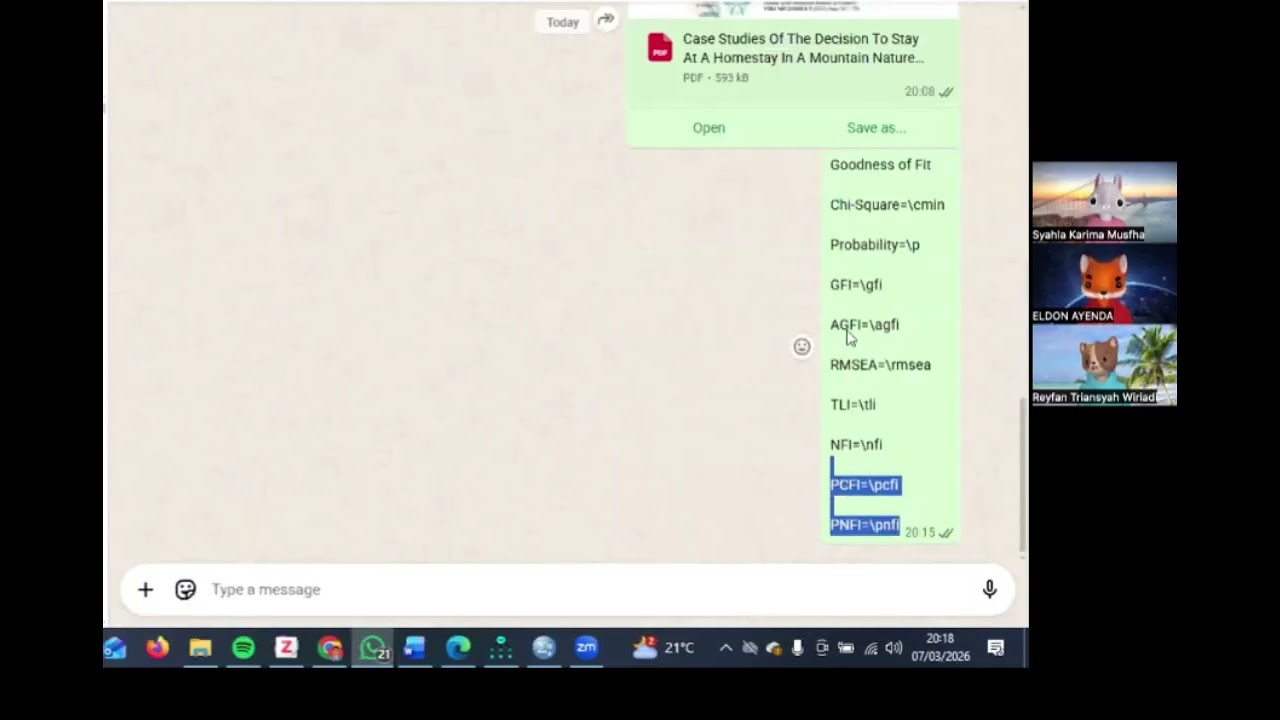Click the Outlook mail taskbar icon
The image size is (1280, 720).
(x=115, y=648)
